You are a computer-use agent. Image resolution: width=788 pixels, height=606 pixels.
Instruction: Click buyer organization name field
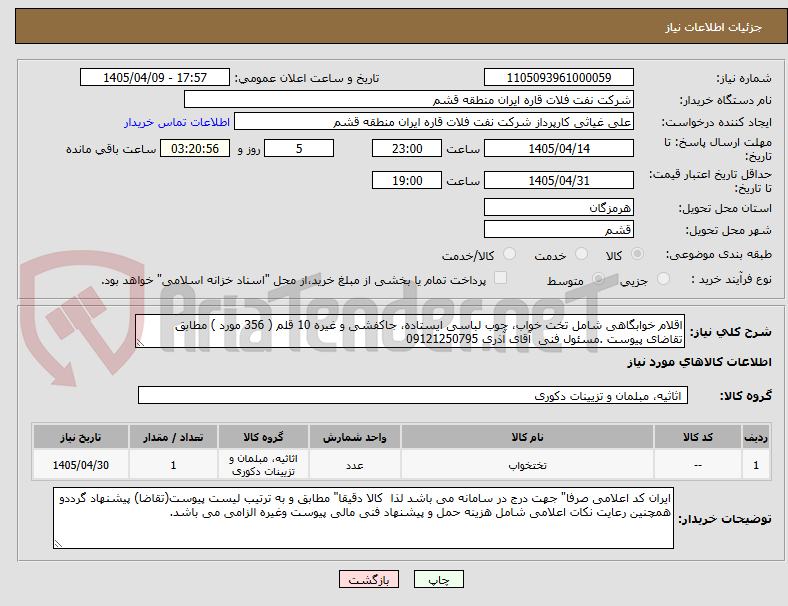coord(409,99)
